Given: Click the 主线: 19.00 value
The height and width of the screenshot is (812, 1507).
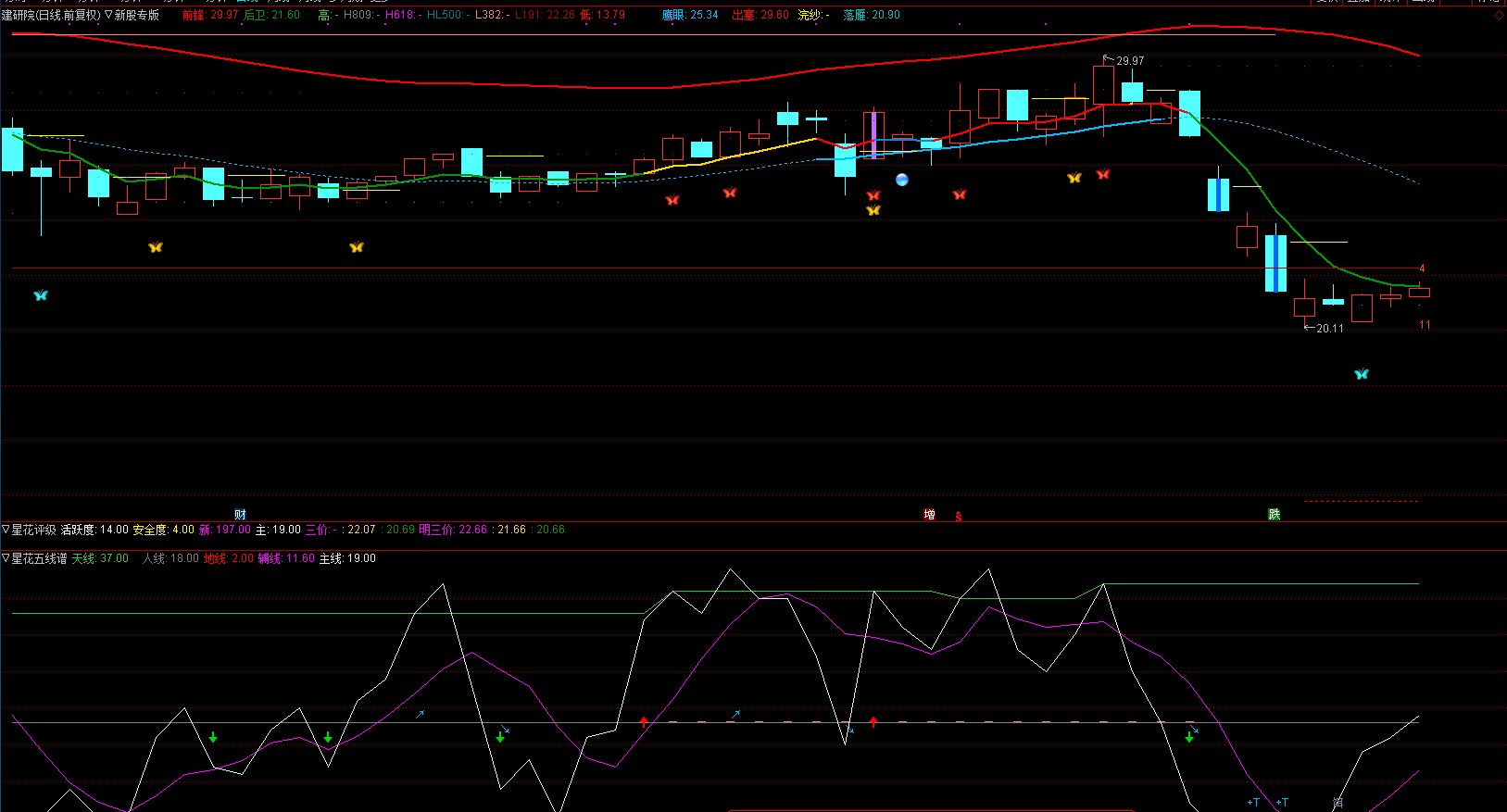Looking at the screenshot, I should [347, 558].
